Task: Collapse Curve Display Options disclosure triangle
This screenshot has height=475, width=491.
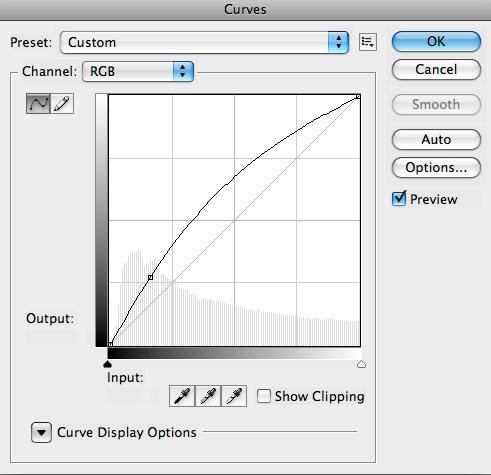Action: click(x=41, y=432)
